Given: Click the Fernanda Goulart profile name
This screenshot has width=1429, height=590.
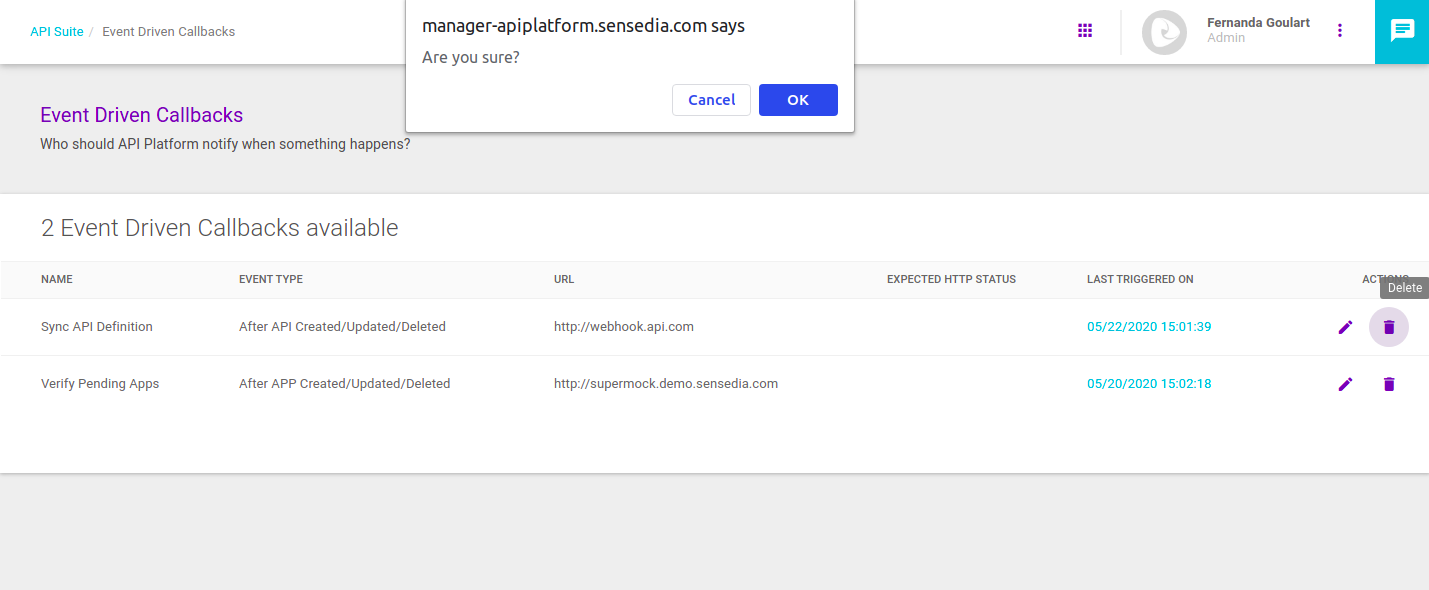Looking at the screenshot, I should tap(1258, 22).
